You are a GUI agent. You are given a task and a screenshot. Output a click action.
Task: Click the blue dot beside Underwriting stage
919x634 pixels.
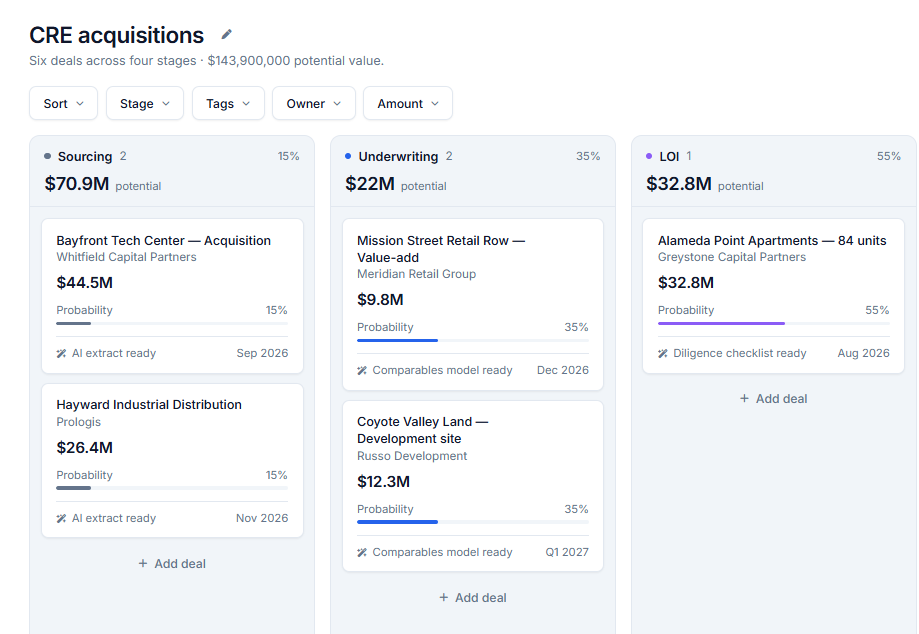click(x=348, y=156)
